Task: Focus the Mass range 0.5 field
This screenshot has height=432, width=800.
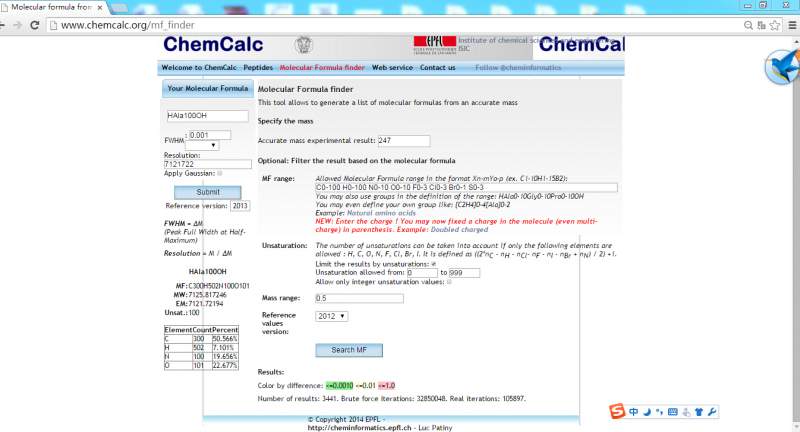Action: click(359, 298)
